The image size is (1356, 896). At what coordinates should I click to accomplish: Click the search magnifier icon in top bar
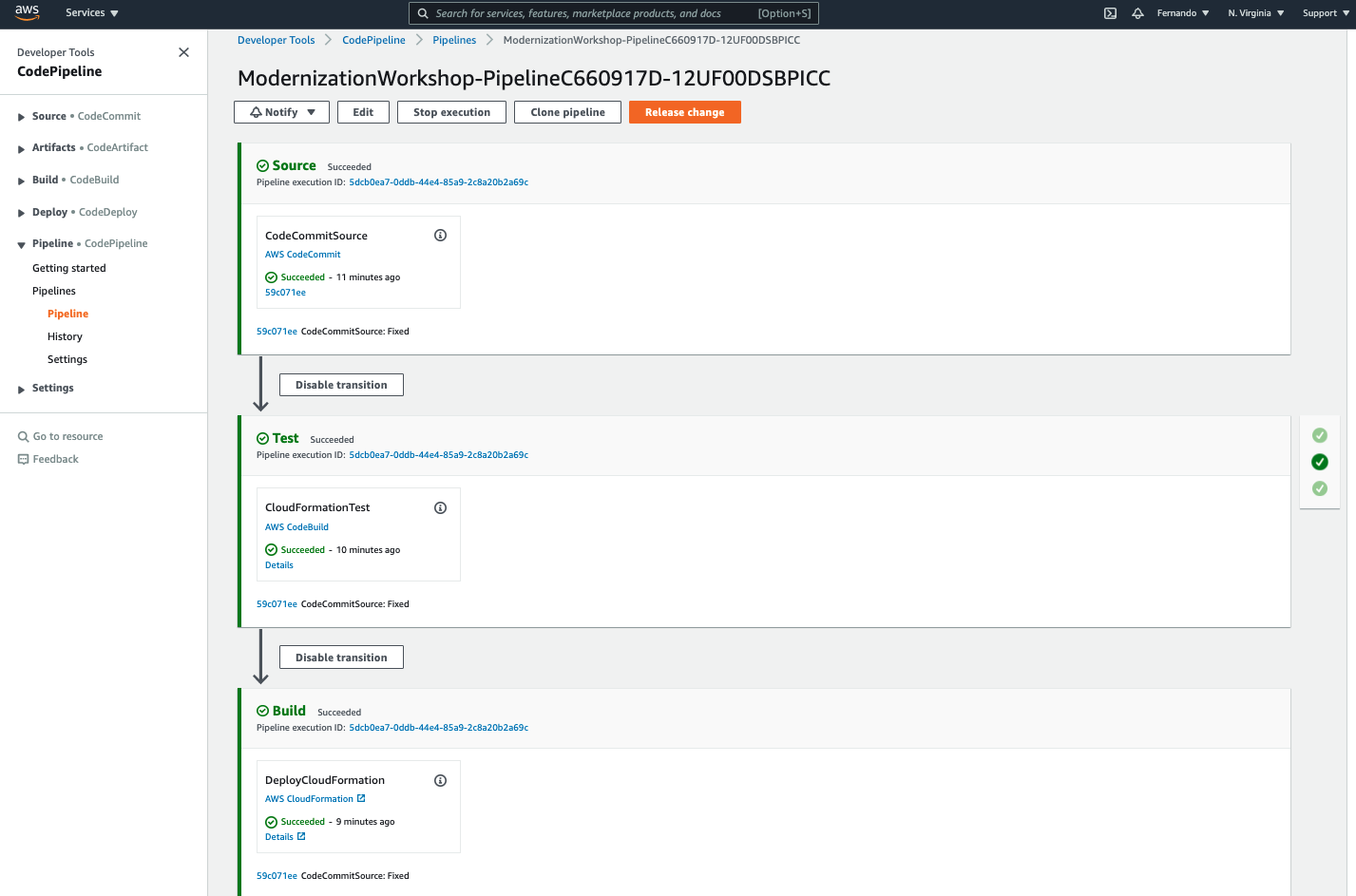click(423, 13)
